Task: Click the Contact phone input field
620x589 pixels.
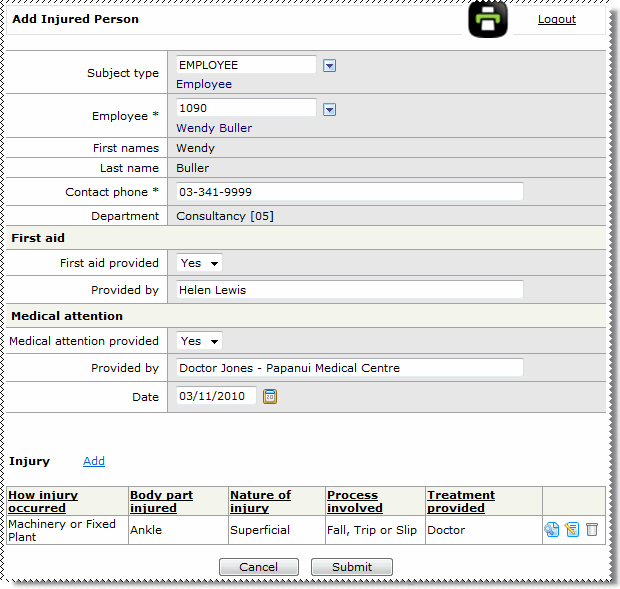Action: pyautogui.click(x=349, y=192)
